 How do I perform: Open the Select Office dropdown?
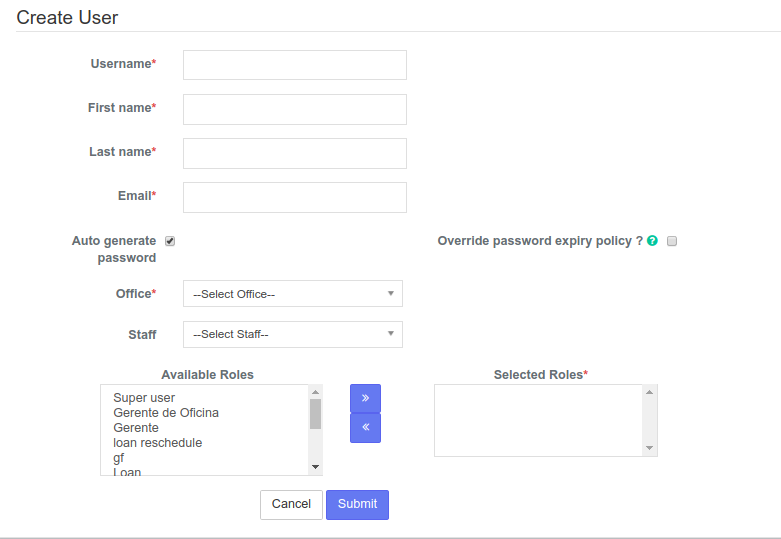point(293,293)
